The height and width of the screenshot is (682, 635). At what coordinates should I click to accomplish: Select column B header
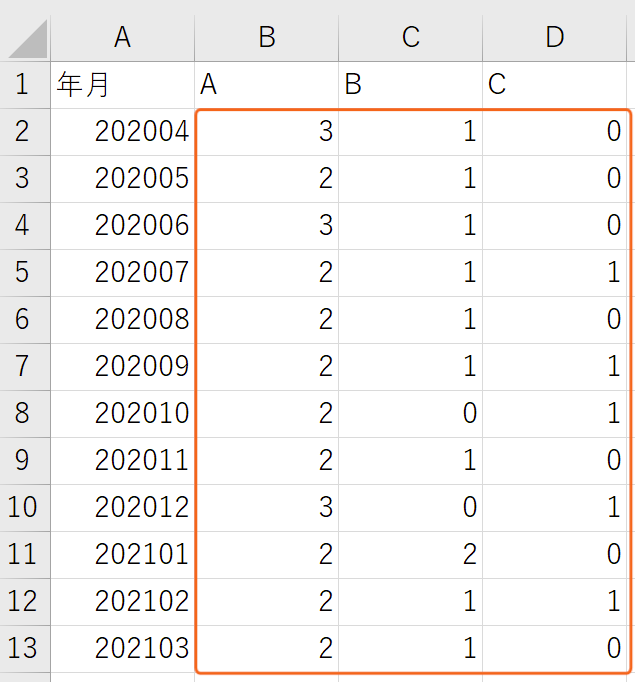tap(267, 38)
